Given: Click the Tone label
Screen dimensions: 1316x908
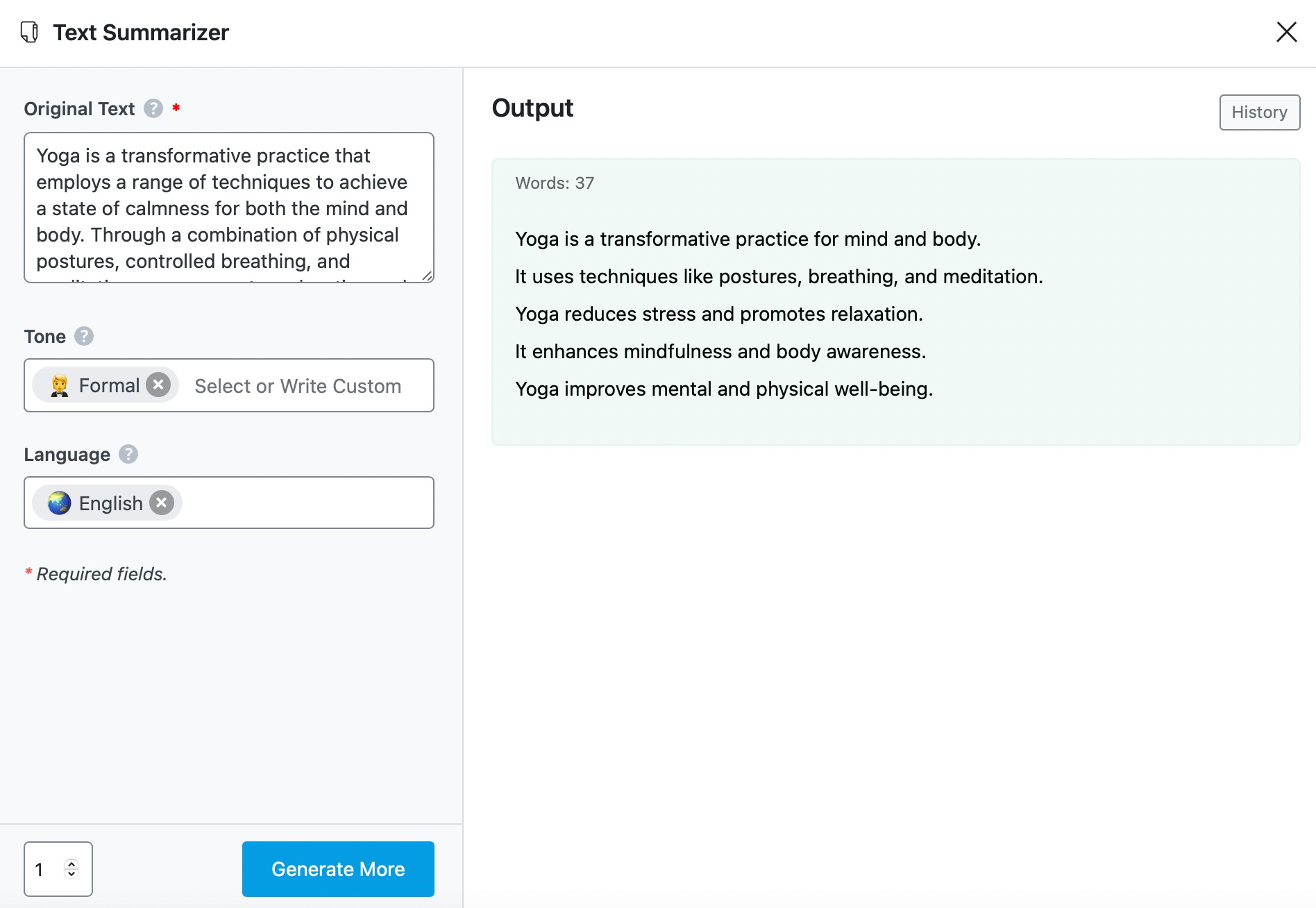Looking at the screenshot, I should click(x=45, y=337).
